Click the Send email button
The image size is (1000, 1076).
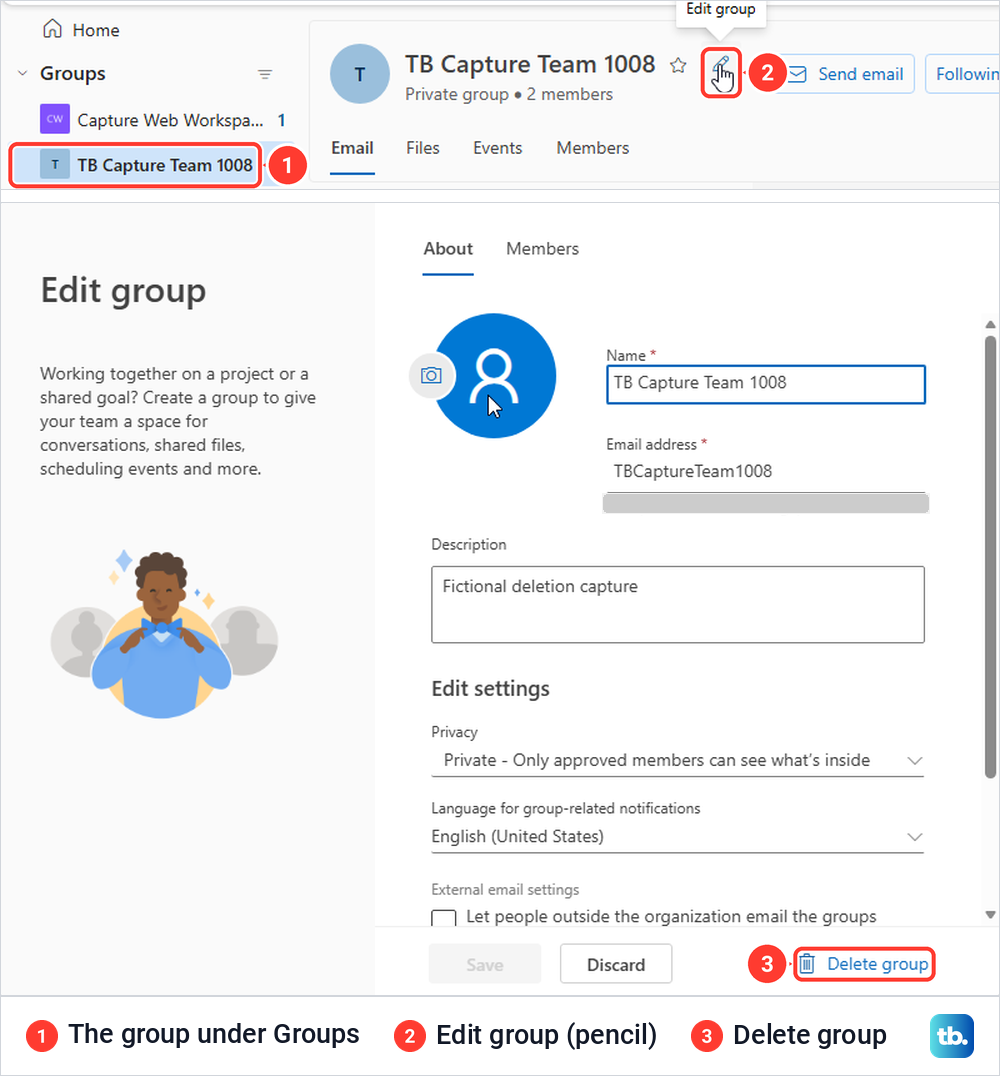(x=846, y=74)
